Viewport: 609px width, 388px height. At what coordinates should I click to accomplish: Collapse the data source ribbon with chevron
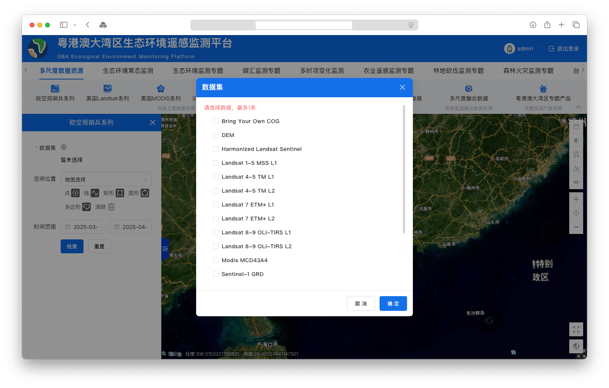click(578, 107)
